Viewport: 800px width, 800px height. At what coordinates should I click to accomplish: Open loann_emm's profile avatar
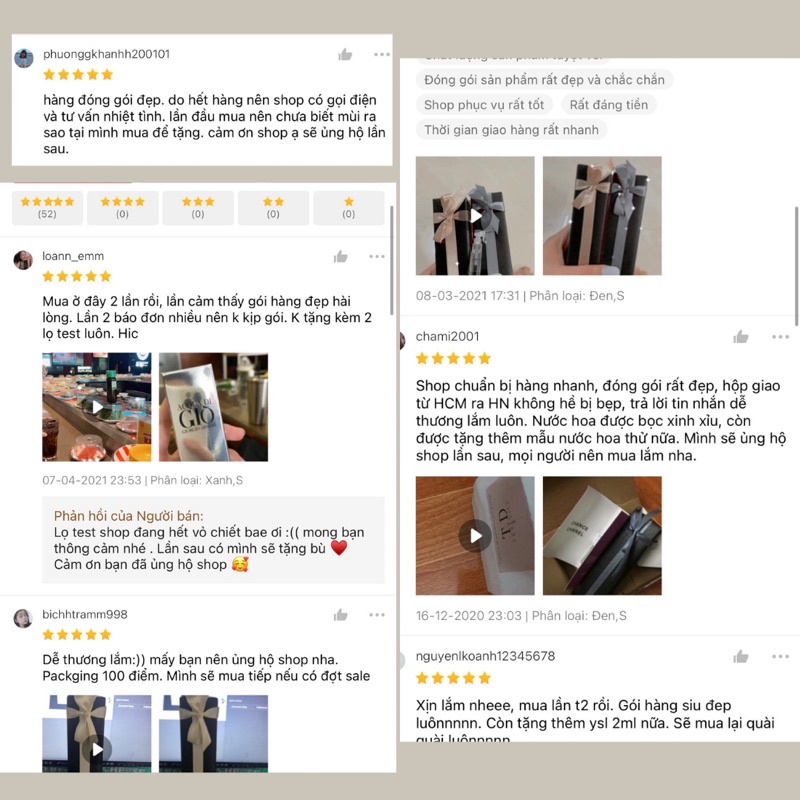pos(23,260)
